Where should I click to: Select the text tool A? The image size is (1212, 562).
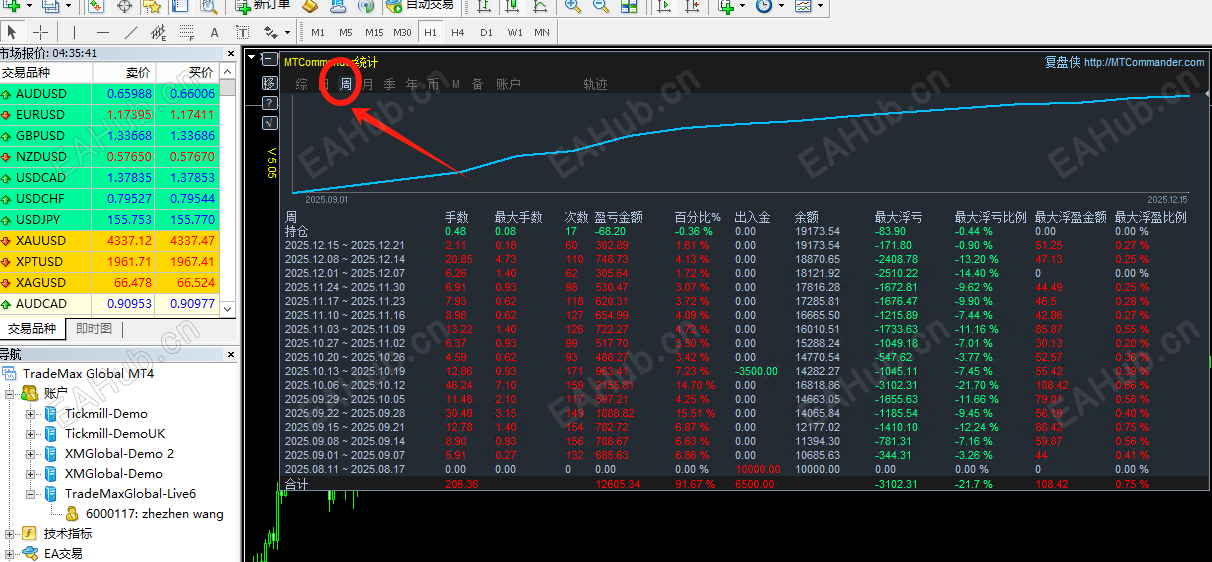[x=214, y=33]
